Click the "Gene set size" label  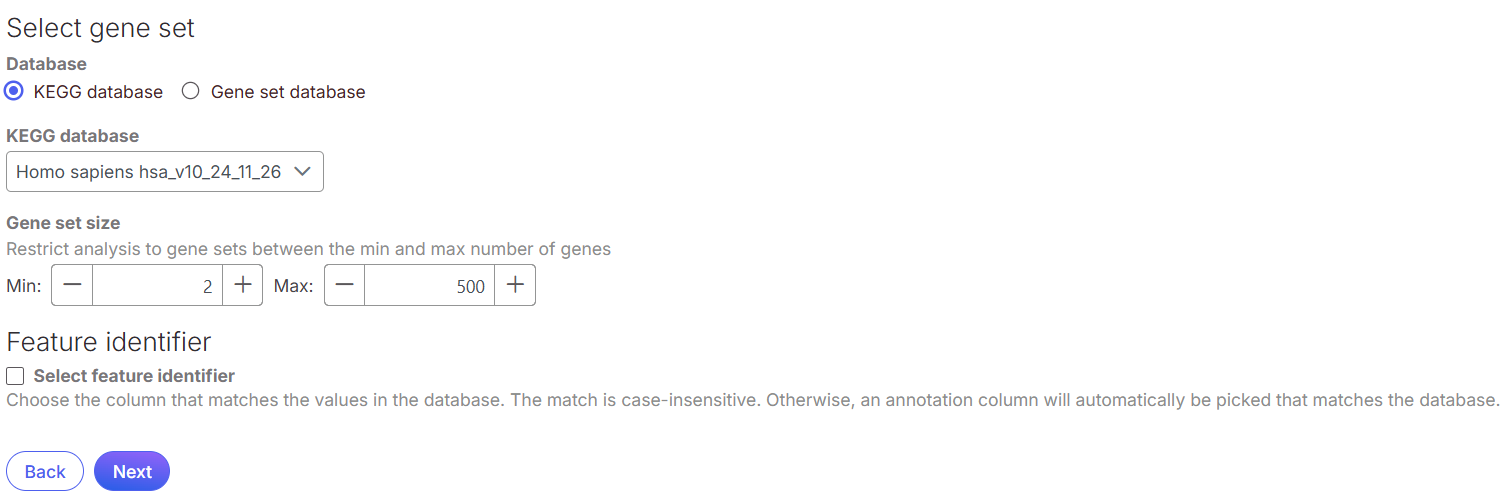pyautogui.click(x=63, y=223)
